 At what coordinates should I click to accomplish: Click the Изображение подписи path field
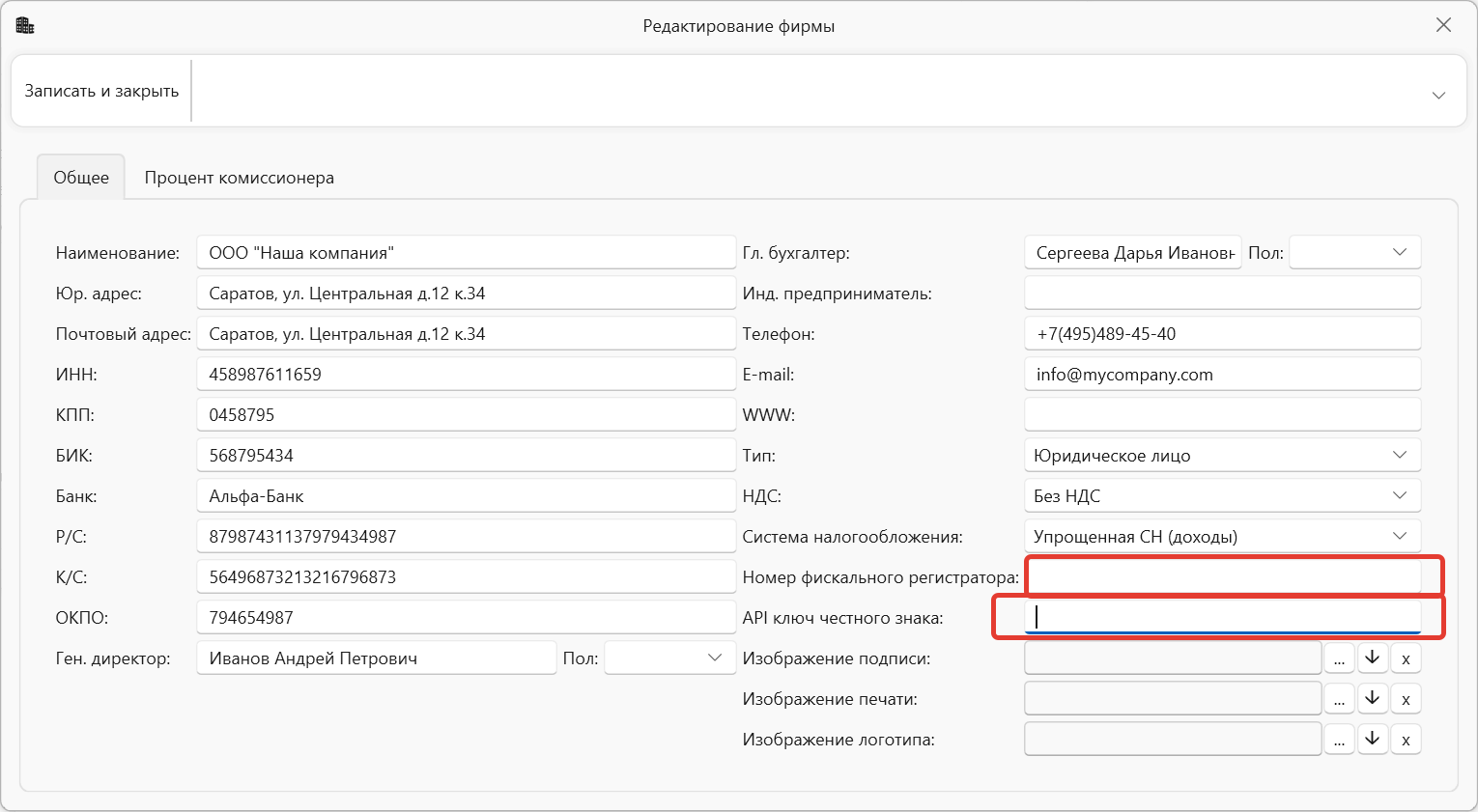(x=1173, y=658)
